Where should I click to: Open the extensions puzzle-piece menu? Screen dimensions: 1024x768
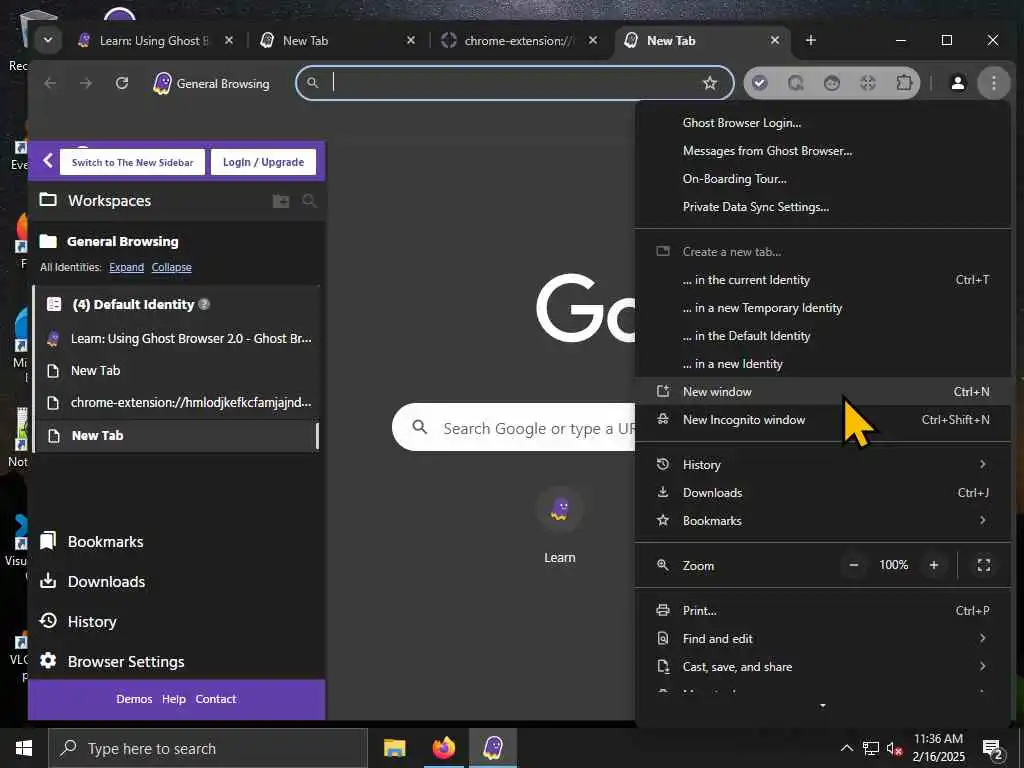click(x=904, y=83)
